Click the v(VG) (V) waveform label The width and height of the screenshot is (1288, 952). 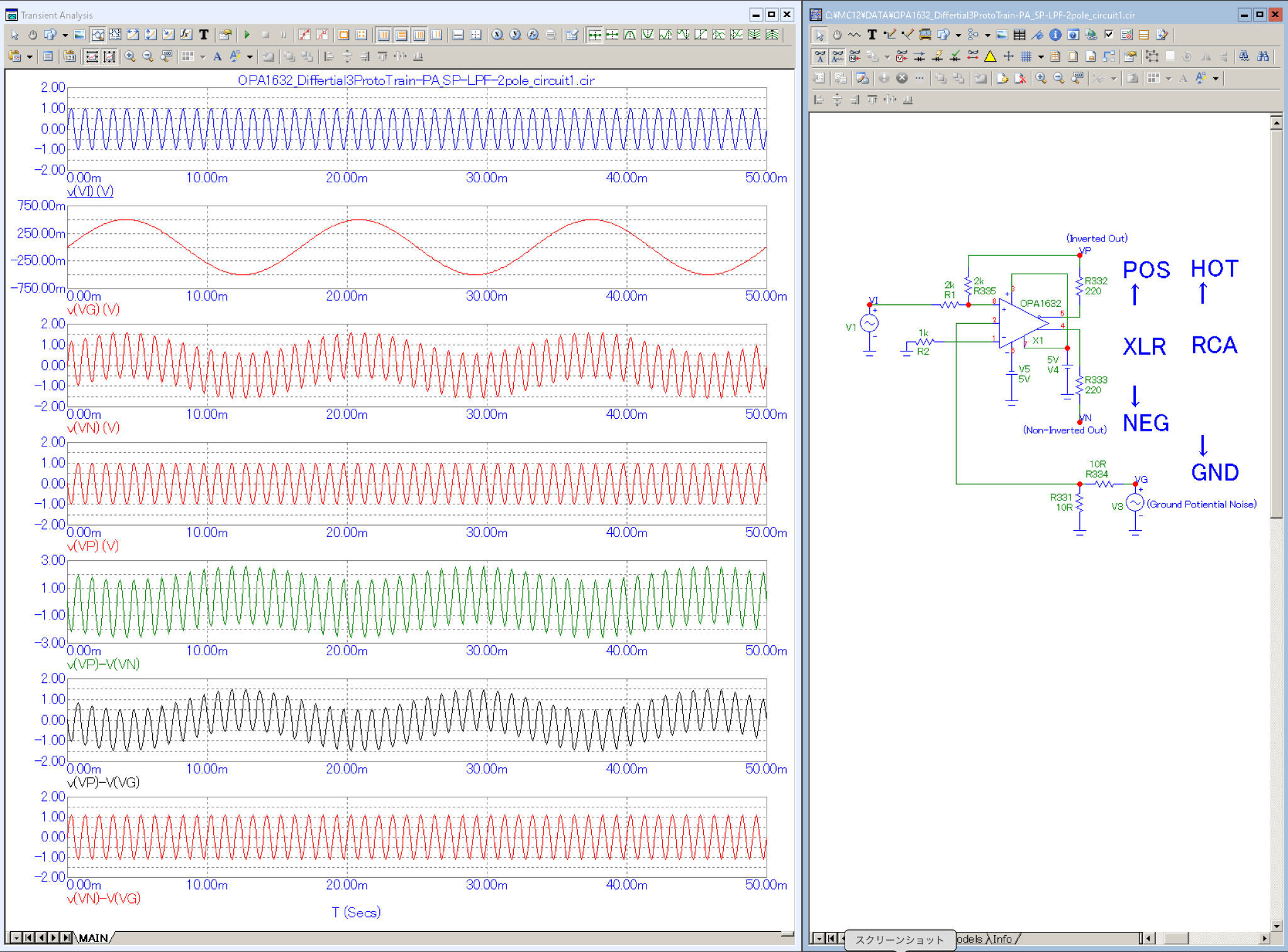point(93,309)
